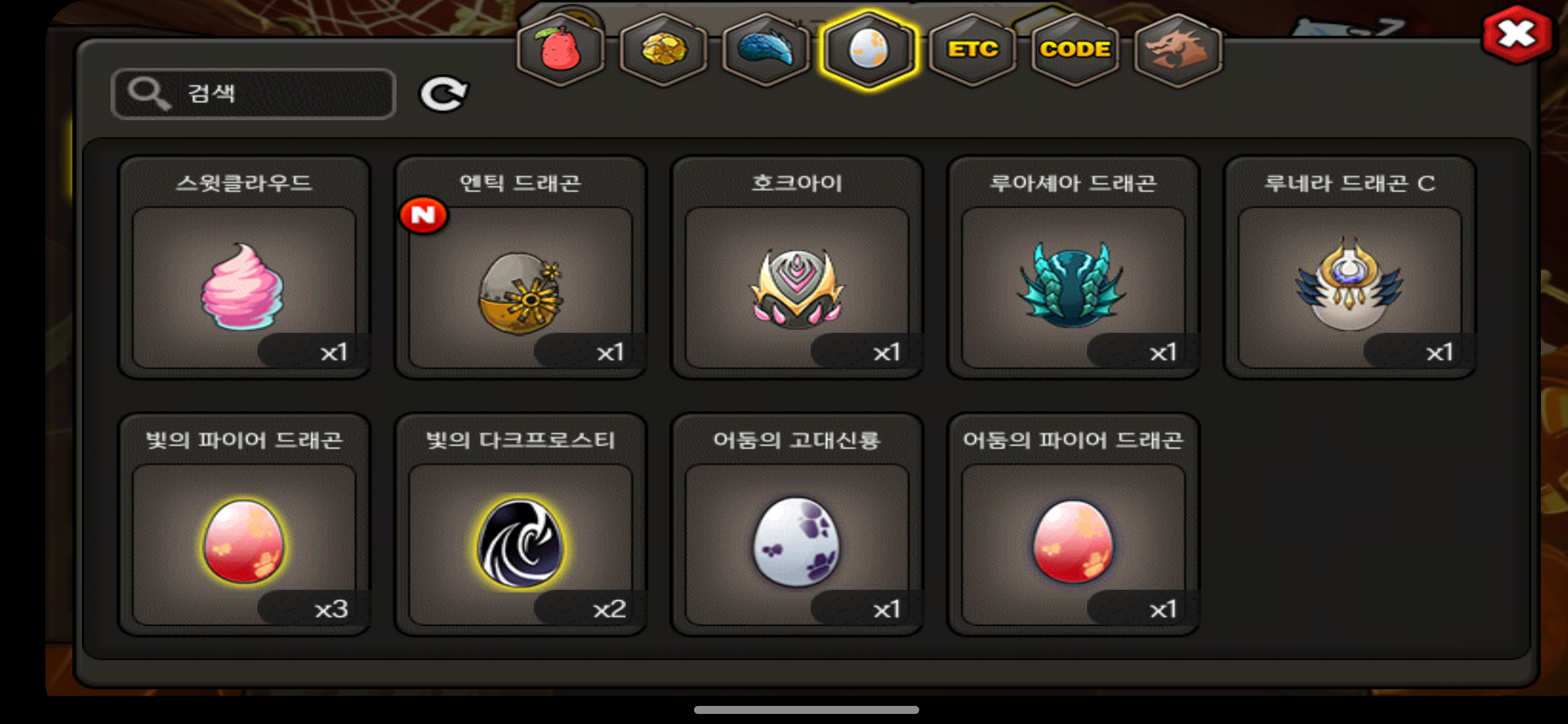Open the ETC tab
Viewport: 1568px width, 724px height.
pyautogui.click(x=972, y=49)
